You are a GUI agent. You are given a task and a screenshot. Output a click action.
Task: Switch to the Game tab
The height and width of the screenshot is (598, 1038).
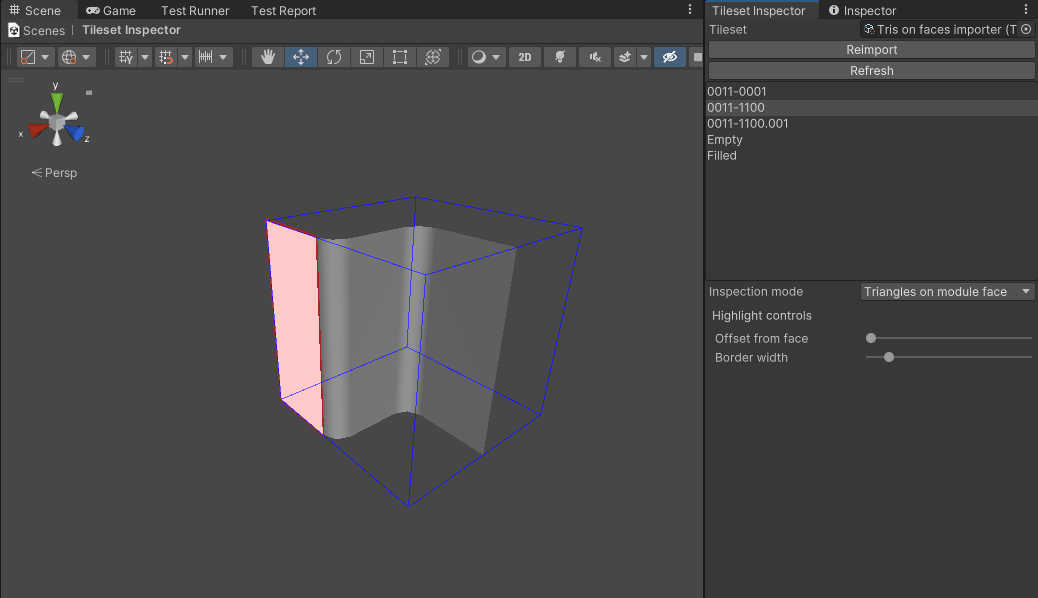pyautogui.click(x=111, y=11)
